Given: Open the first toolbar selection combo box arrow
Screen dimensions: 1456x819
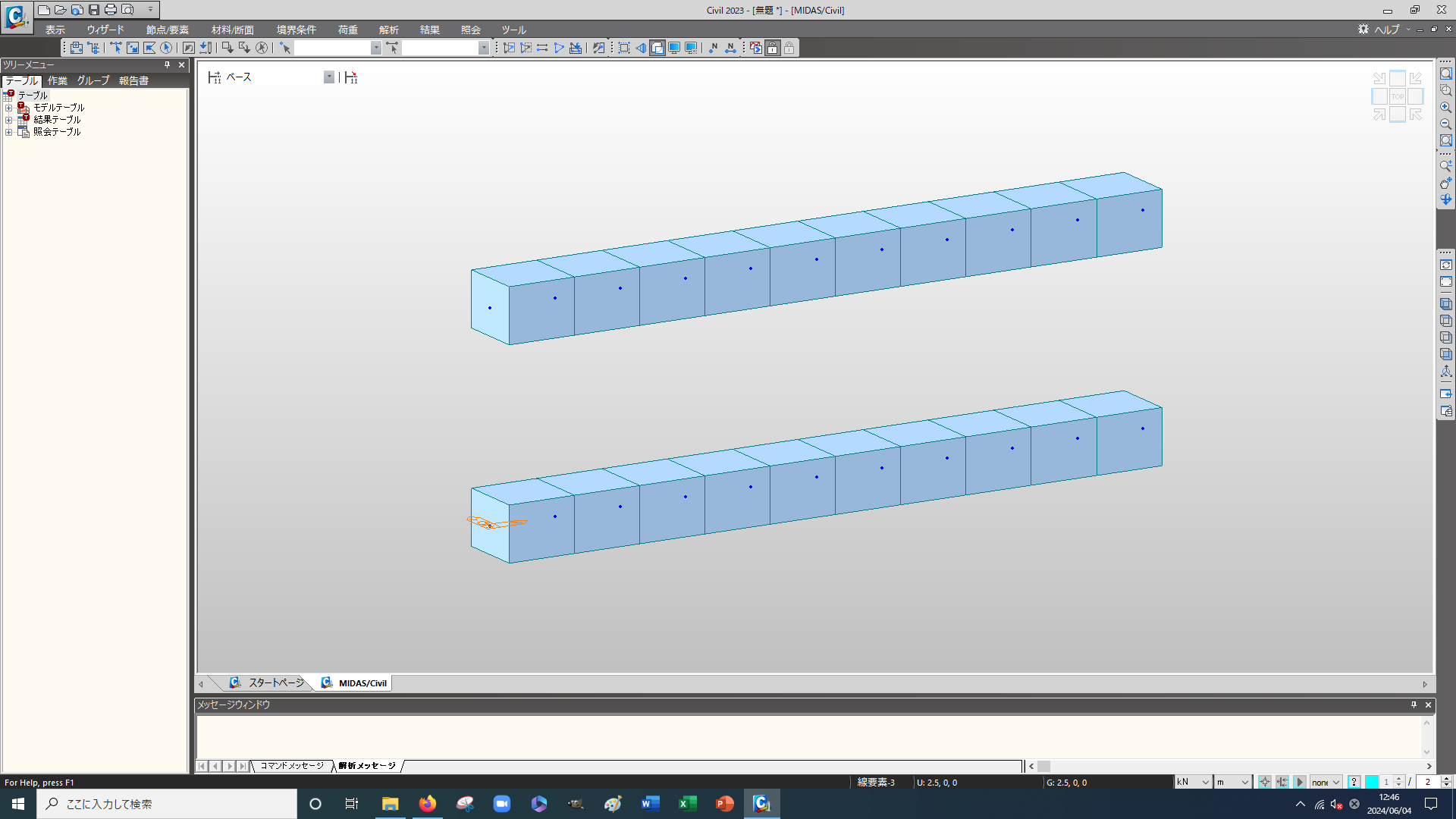Looking at the screenshot, I should (376, 48).
